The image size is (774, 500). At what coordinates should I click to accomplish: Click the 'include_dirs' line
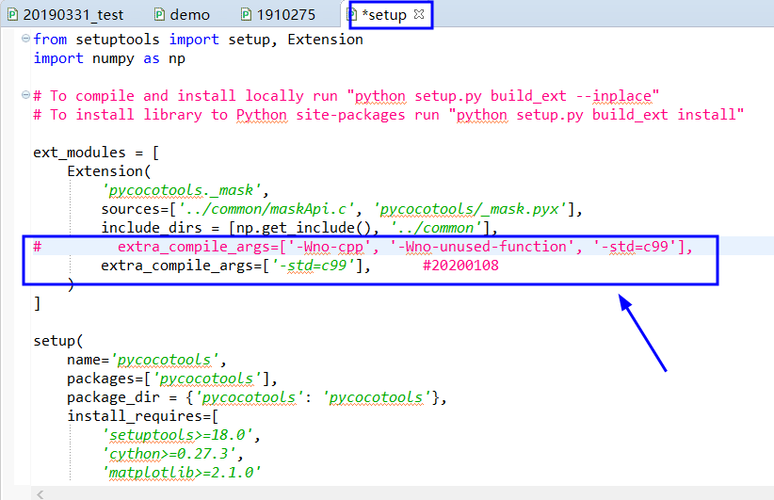pos(300,228)
